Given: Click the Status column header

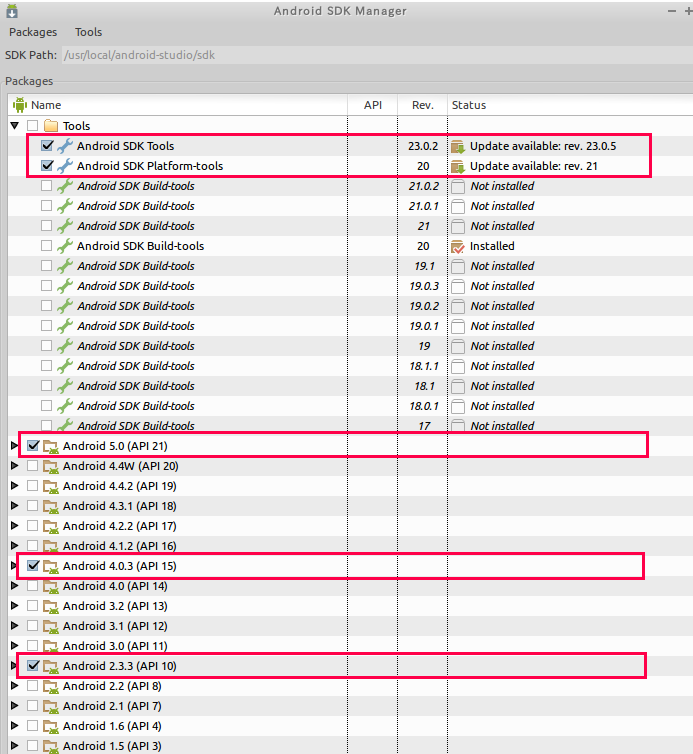Looking at the screenshot, I should point(570,105).
